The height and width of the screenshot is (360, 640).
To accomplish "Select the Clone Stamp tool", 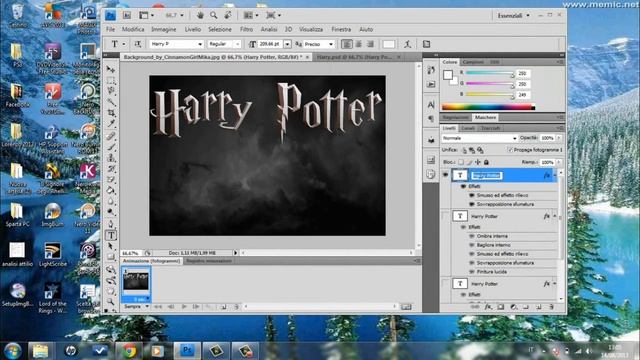I will (111, 158).
